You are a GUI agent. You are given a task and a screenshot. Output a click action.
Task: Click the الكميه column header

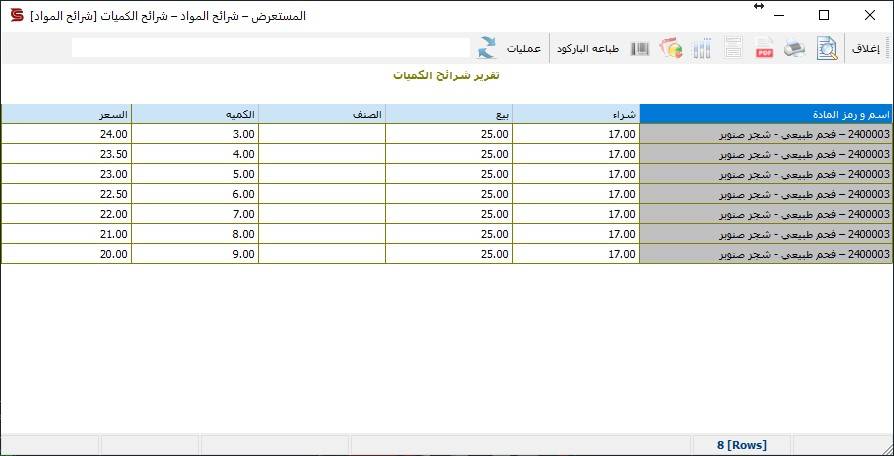195,114
